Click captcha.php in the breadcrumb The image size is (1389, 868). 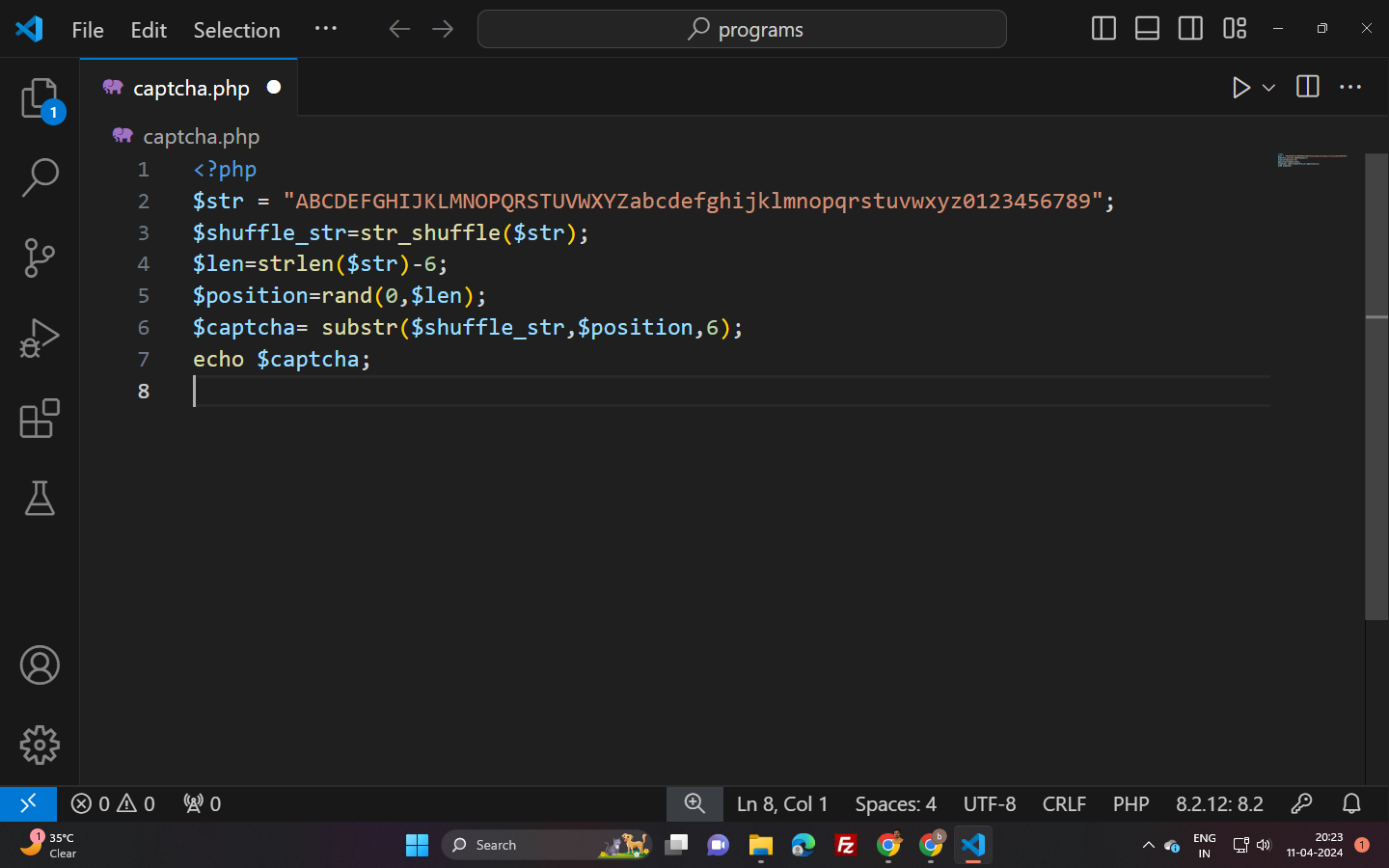coord(201,137)
